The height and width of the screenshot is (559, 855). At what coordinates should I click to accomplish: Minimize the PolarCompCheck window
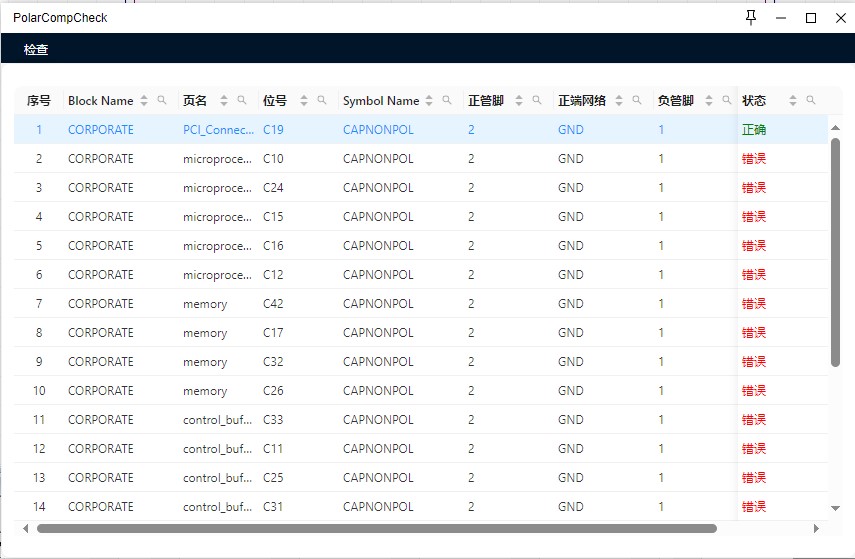click(781, 18)
